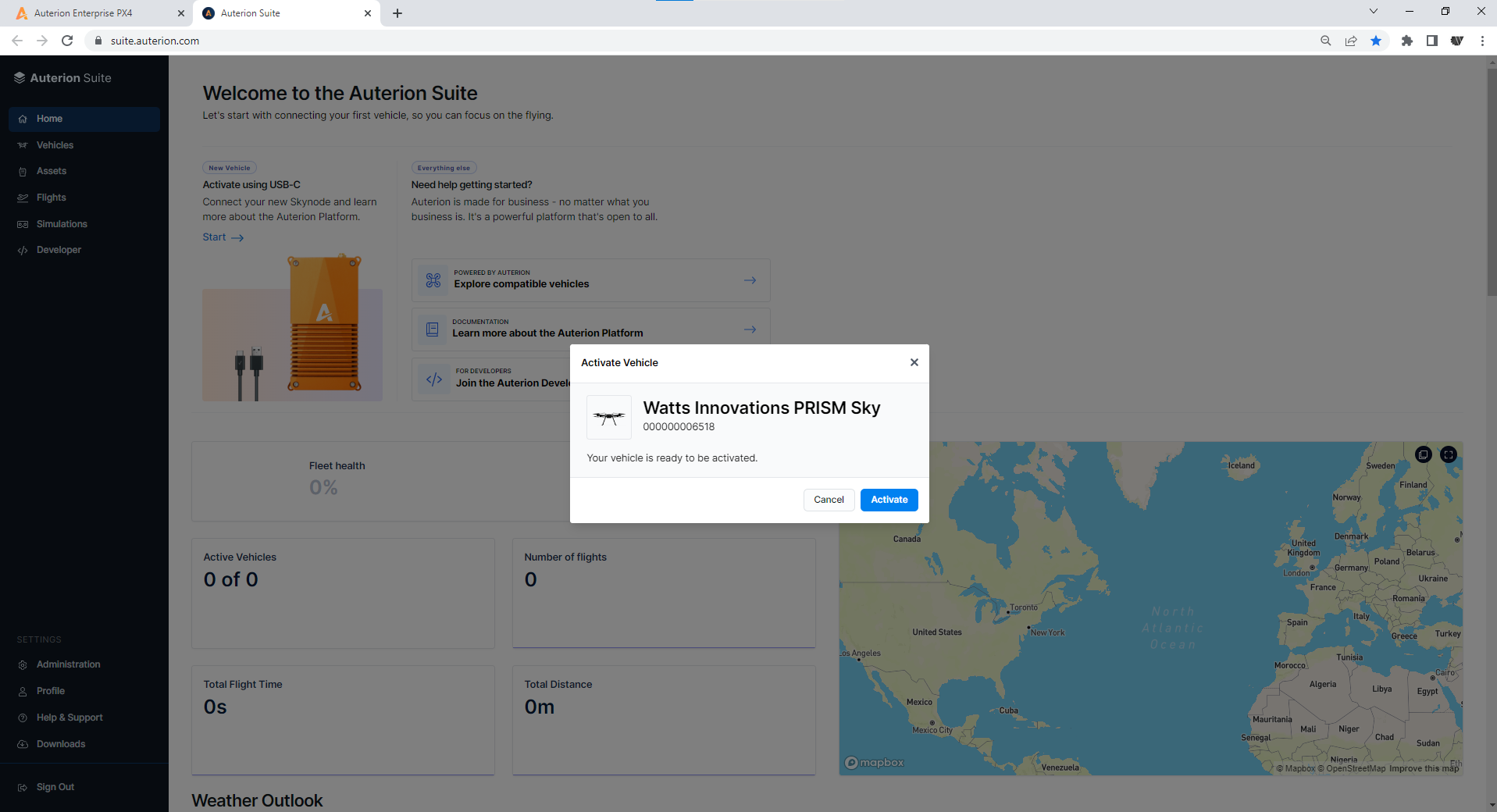Image resolution: width=1497 pixels, height=812 pixels.
Task: Toggle map fullscreen view button
Action: 1448,454
